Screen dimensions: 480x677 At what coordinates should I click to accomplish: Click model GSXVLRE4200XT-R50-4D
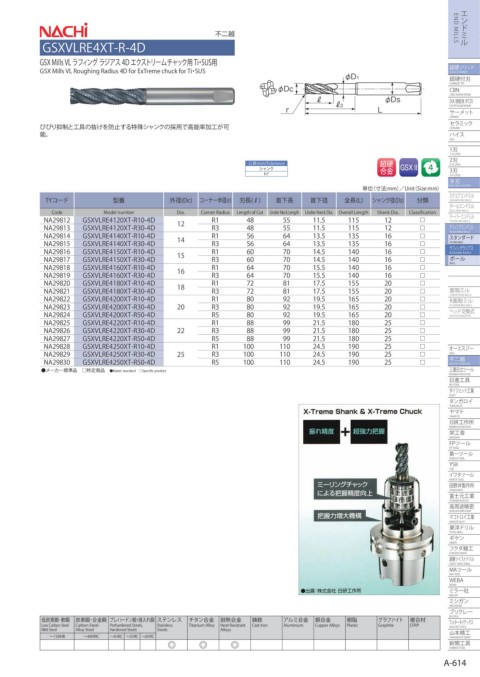tap(119, 315)
